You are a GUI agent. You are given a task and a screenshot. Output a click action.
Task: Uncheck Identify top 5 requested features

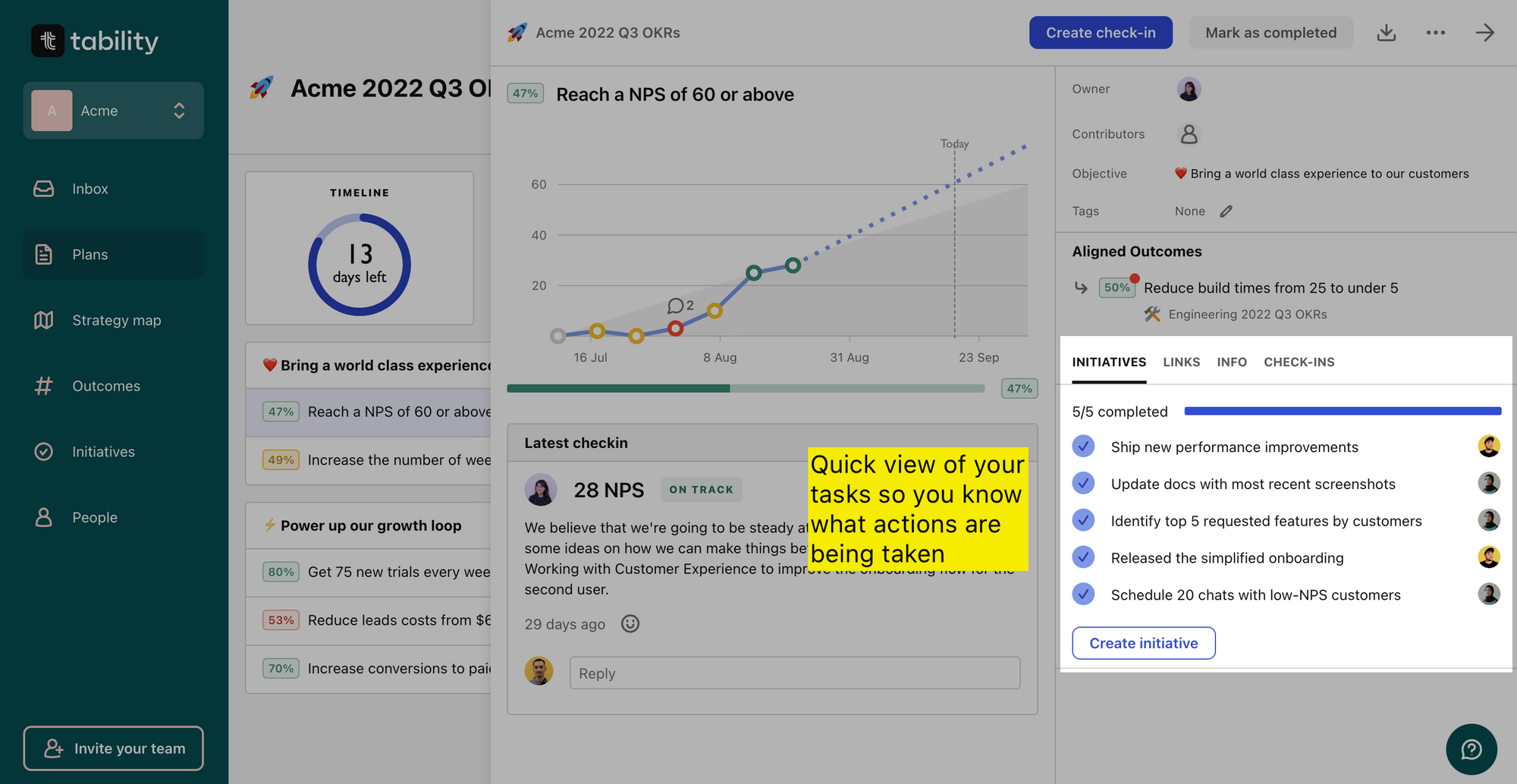coord(1084,520)
